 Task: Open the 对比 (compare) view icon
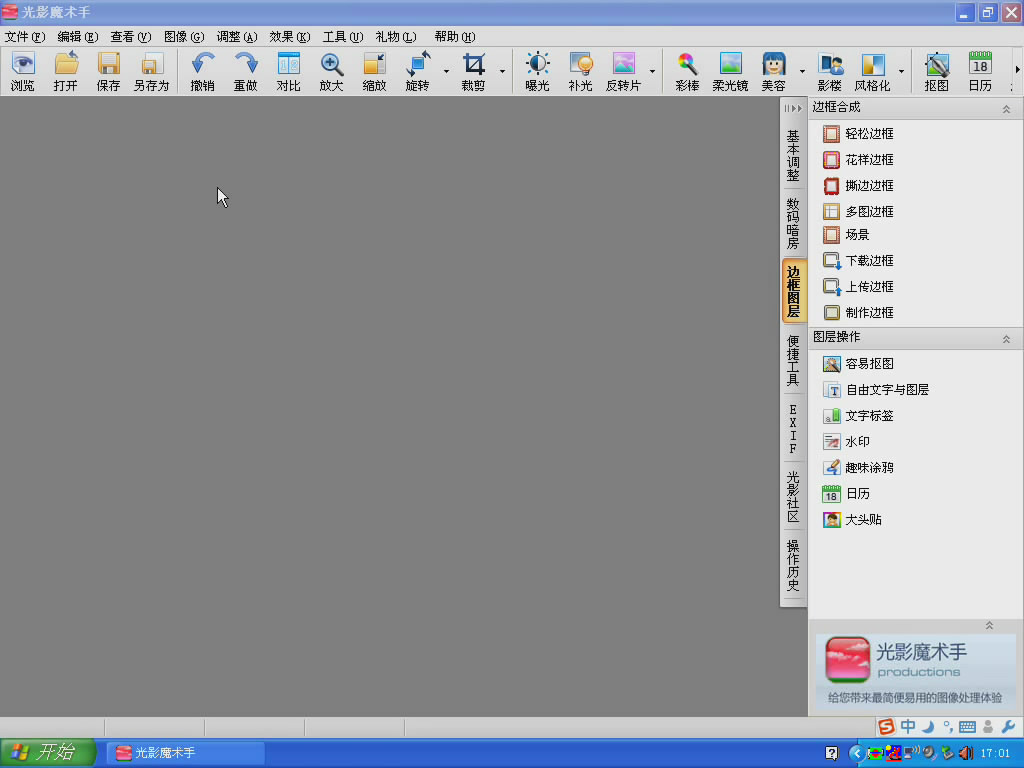289,71
